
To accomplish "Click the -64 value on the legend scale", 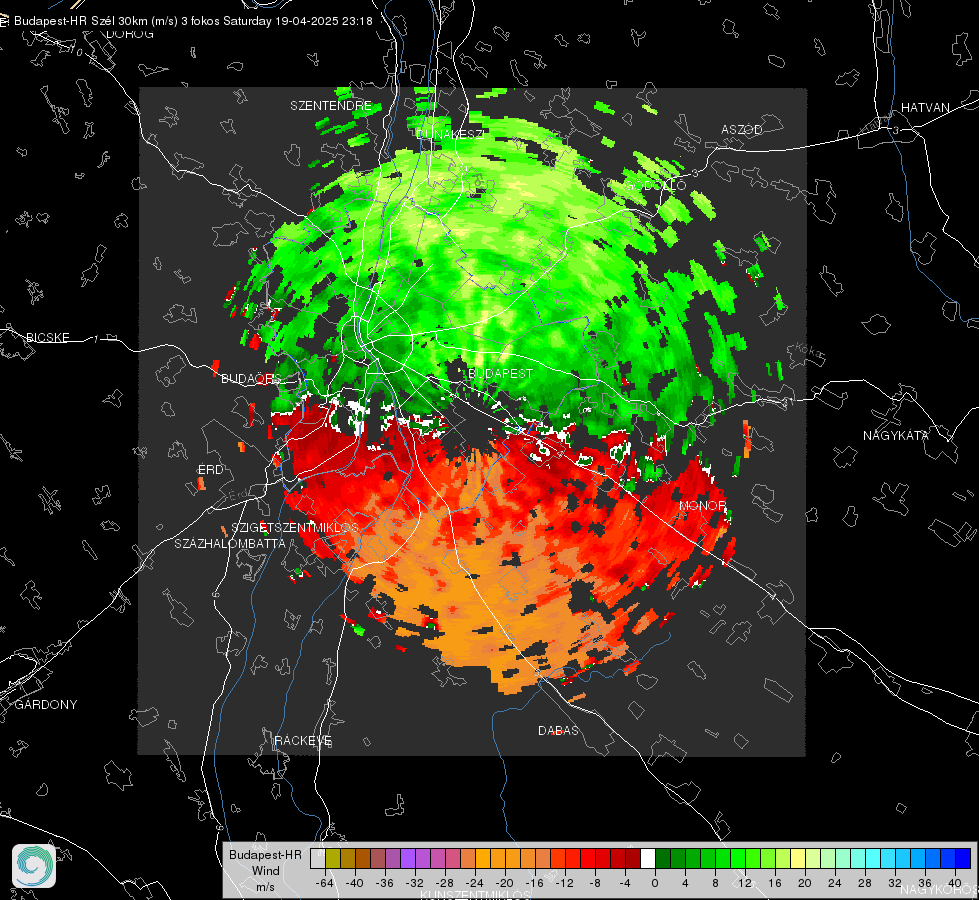I will click(x=325, y=883).
